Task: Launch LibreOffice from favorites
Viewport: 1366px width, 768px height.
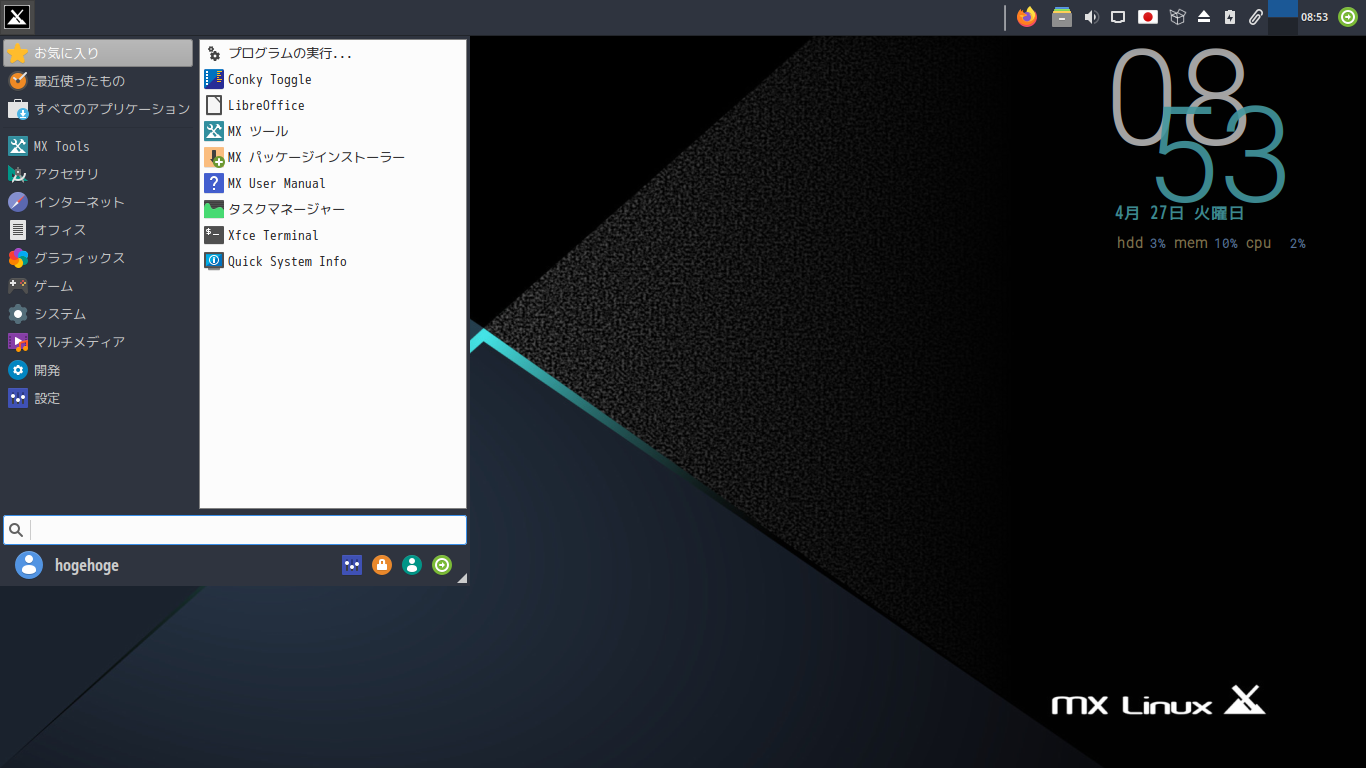Action: [333, 105]
